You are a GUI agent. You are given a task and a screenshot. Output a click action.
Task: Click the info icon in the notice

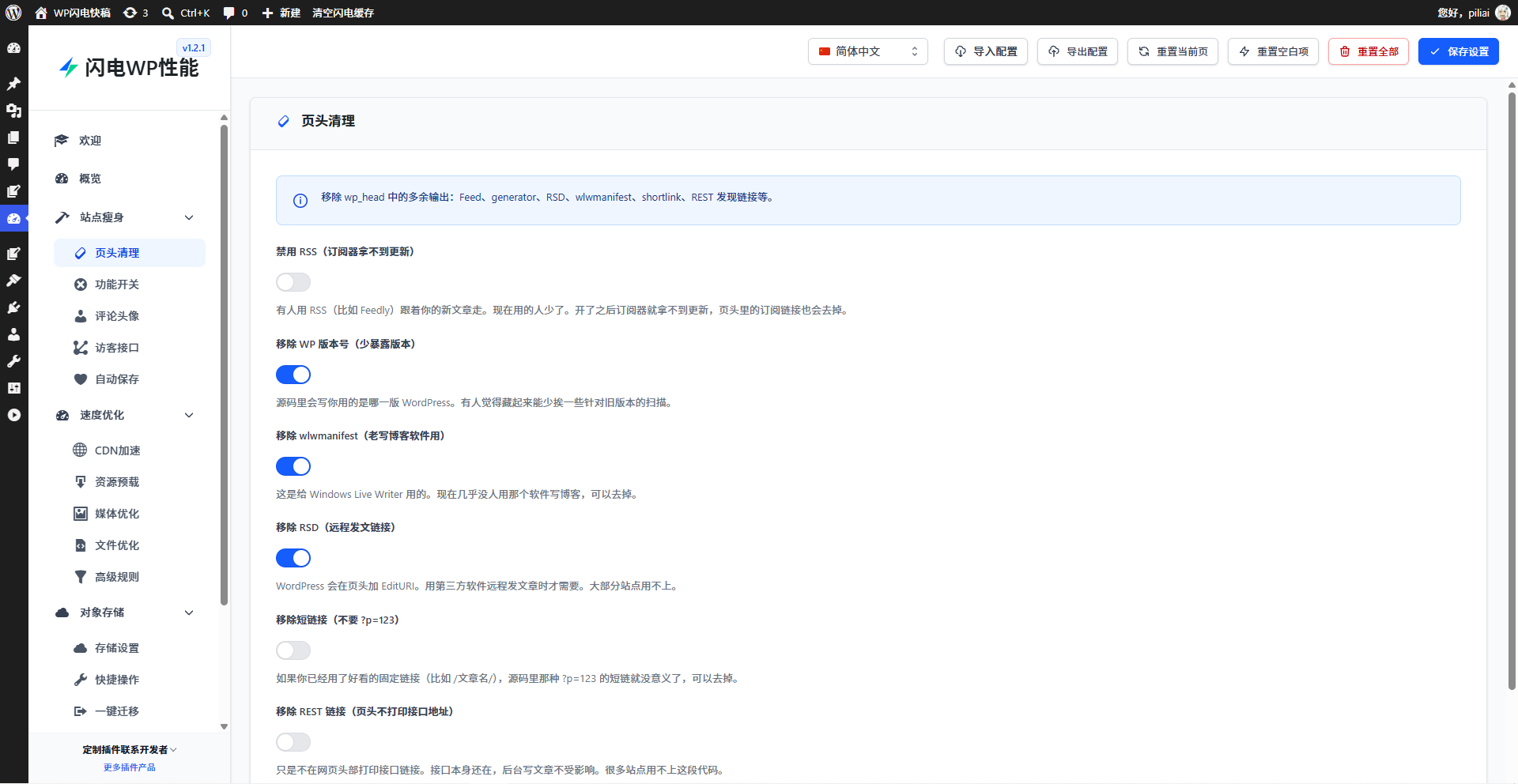pos(300,201)
